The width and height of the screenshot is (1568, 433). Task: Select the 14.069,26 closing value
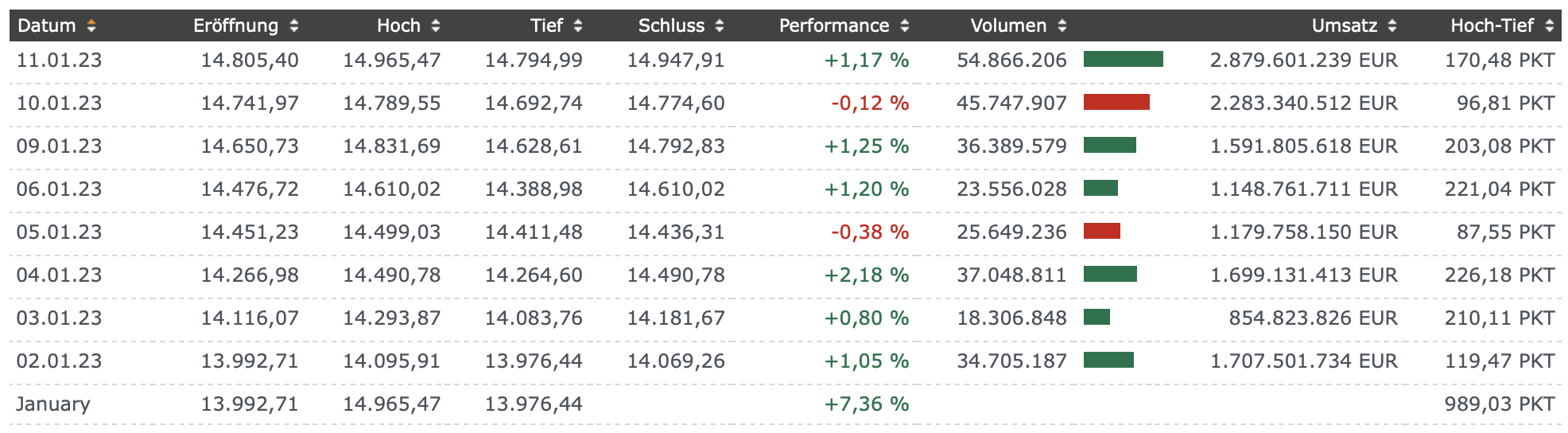tap(675, 361)
